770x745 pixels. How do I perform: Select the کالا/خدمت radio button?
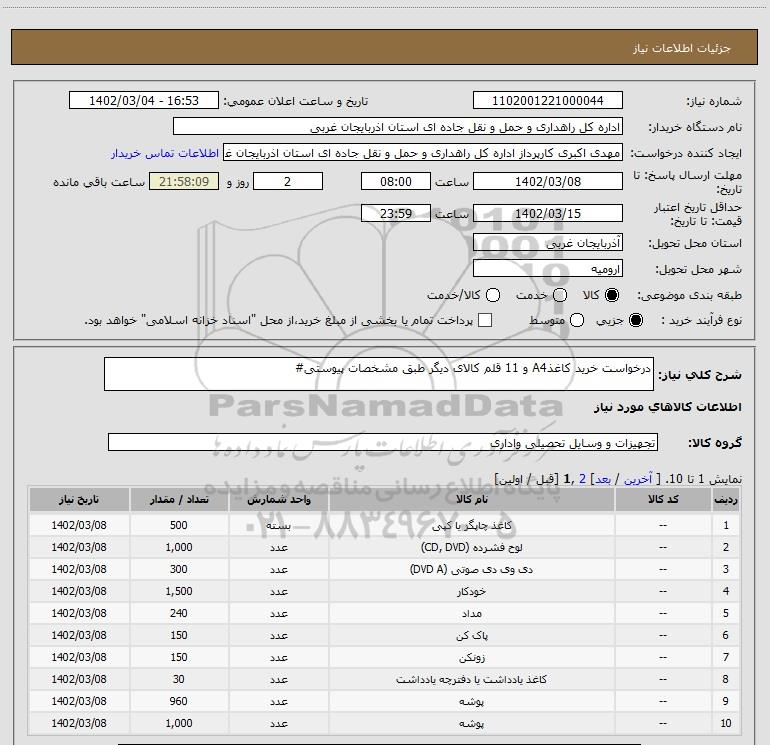pos(493,295)
